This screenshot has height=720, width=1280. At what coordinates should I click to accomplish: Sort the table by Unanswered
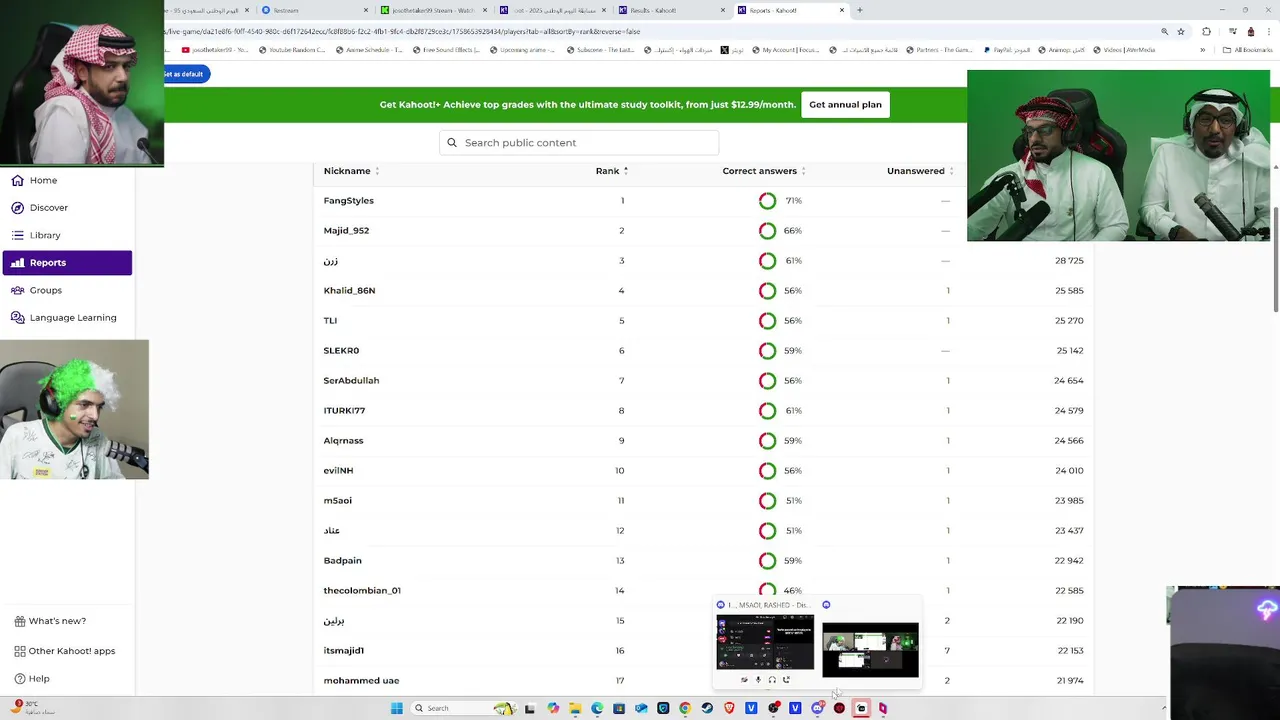coord(919,171)
